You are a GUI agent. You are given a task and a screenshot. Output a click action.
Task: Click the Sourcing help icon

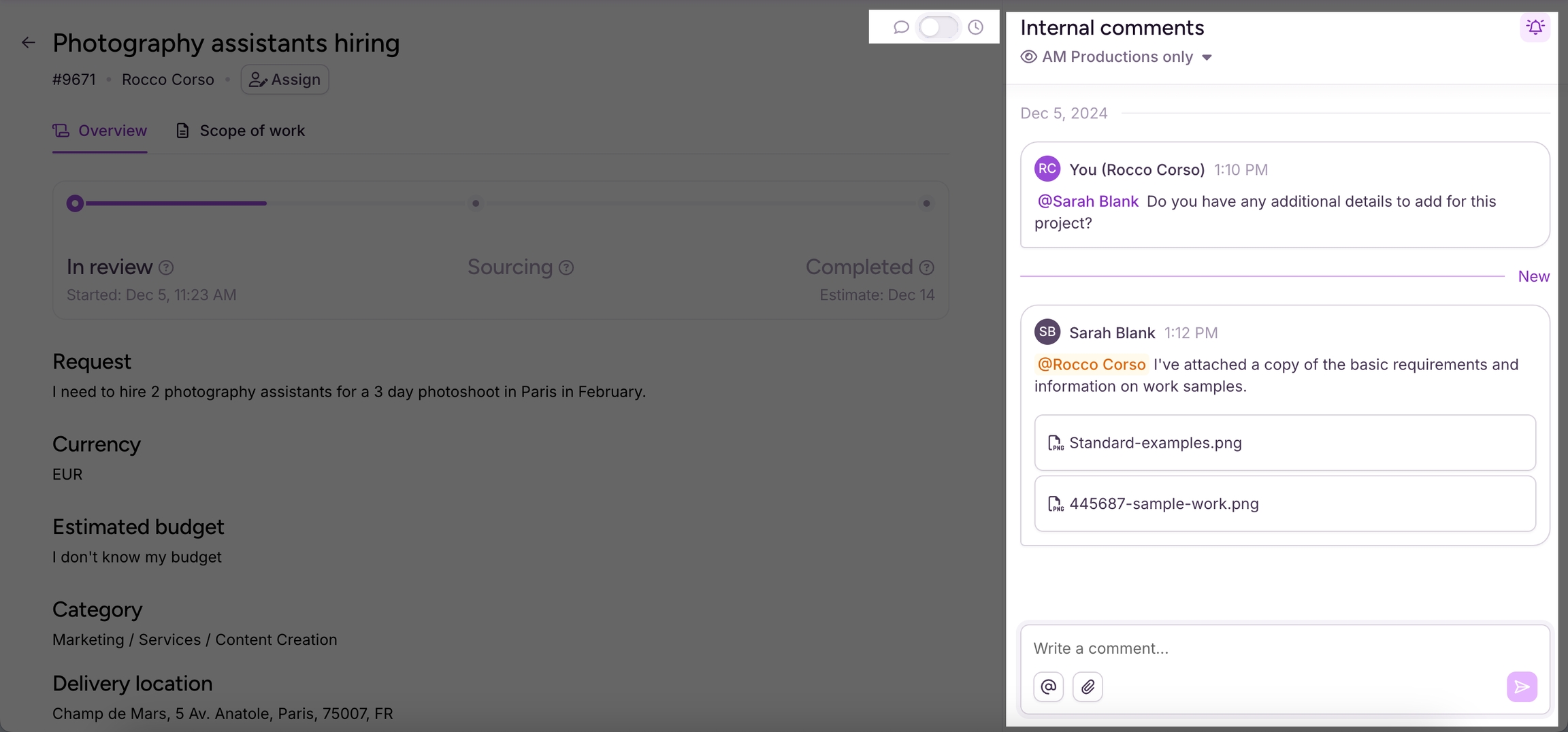pos(566,268)
